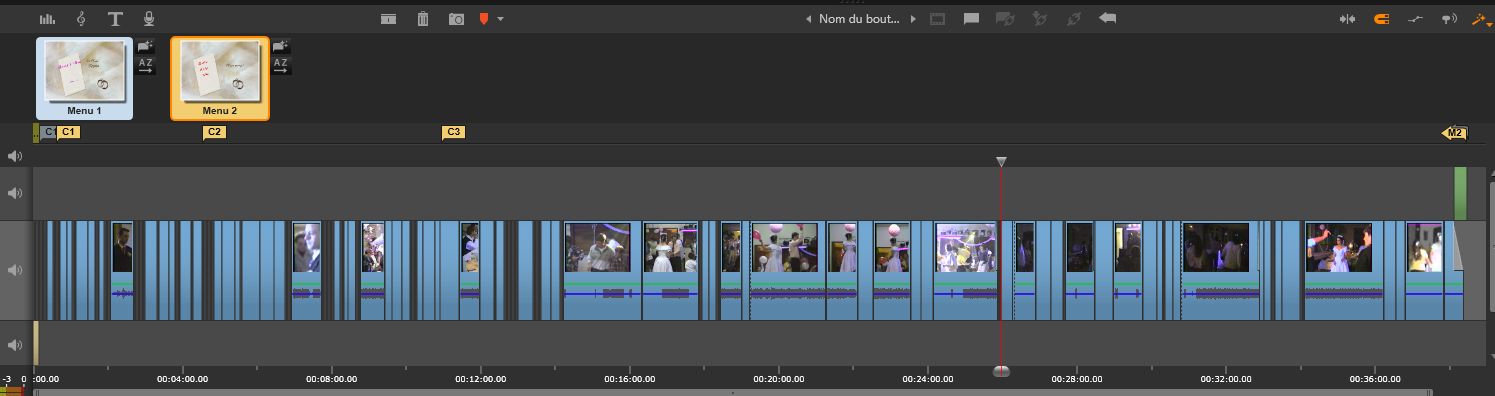Click the 00:36:00.00 time ruler label
The height and width of the screenshot is (396, 1495).
click(1375, 379)
